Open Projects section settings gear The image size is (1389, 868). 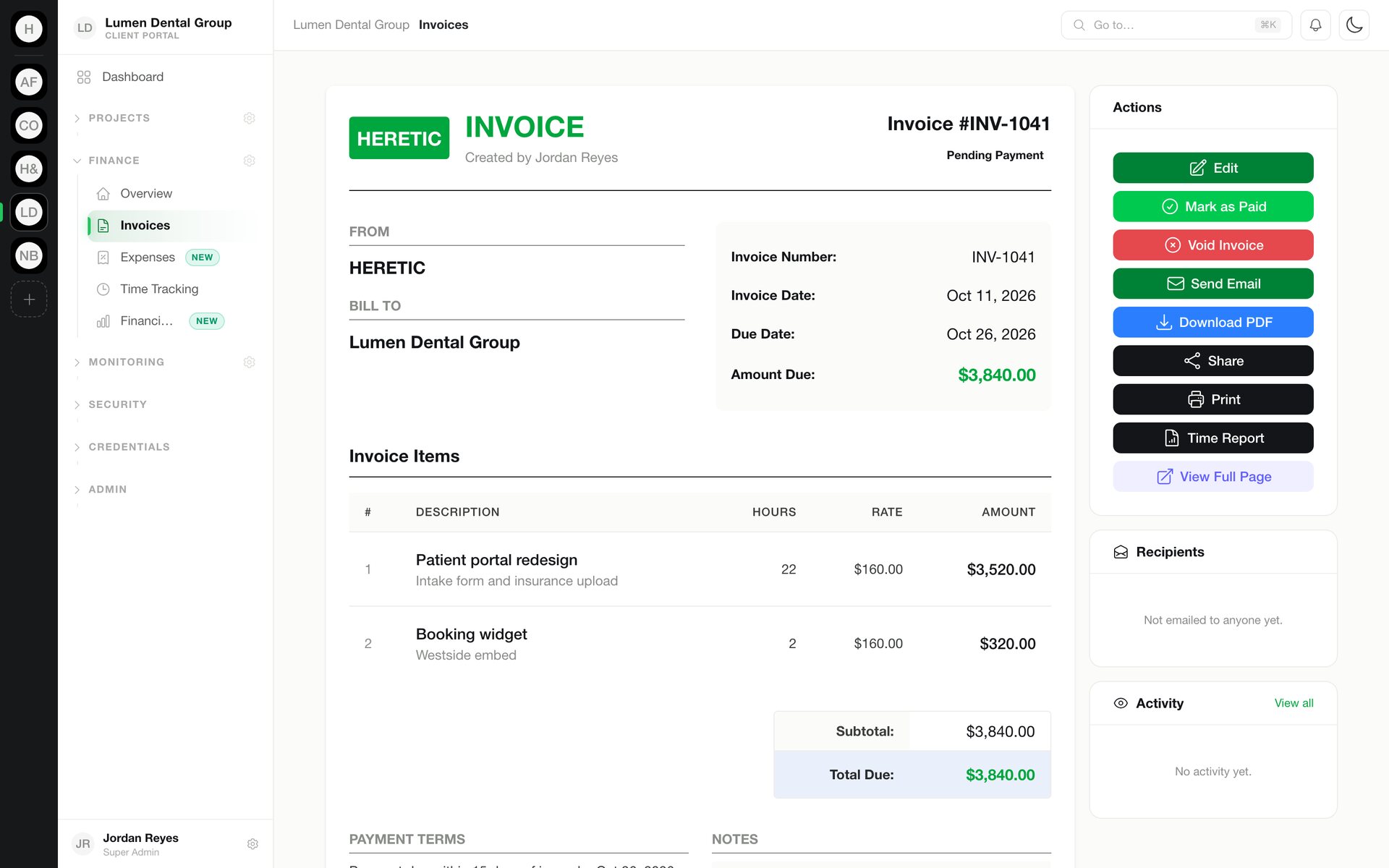250,118
